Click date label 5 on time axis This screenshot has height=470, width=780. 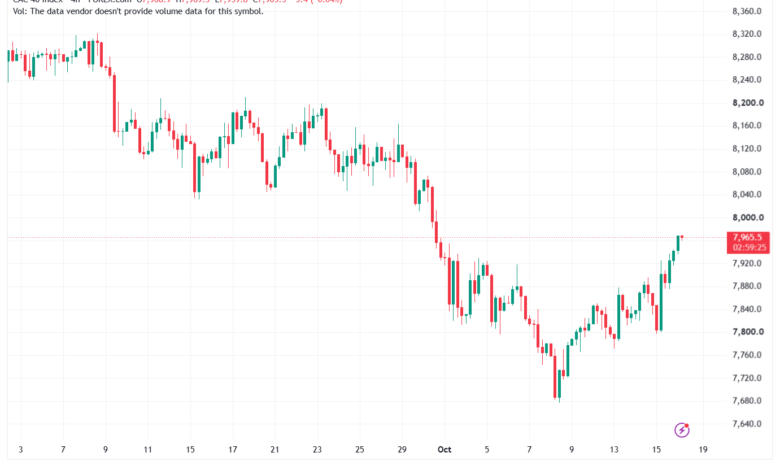click(487, 450)
